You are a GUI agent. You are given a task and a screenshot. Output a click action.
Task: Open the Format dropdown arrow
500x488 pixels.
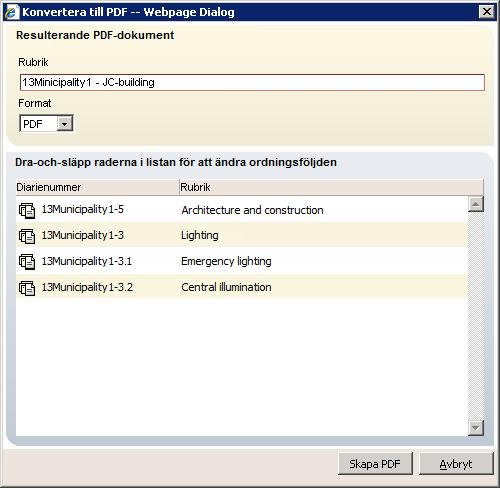pyautogui.click(x=65, y=124)
